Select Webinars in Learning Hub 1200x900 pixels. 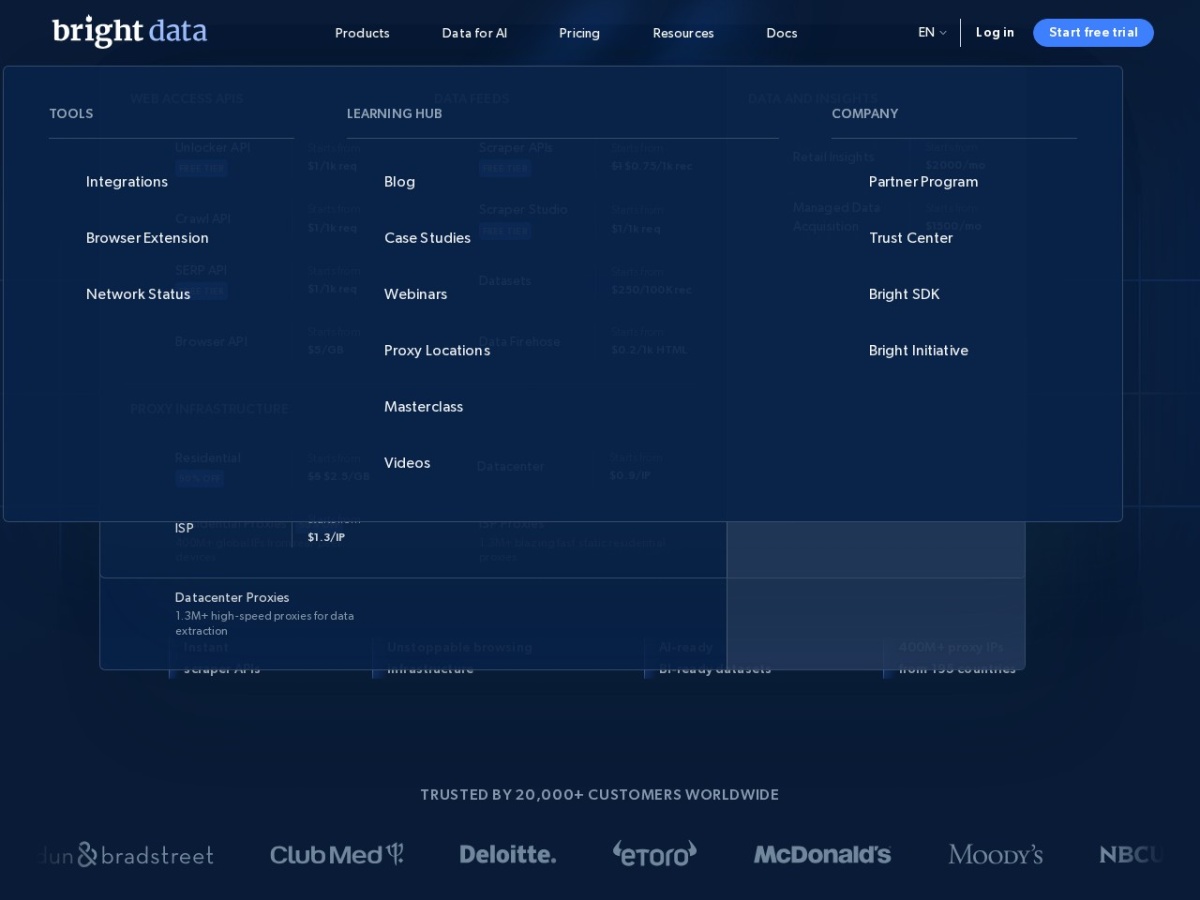coord(415,294)
